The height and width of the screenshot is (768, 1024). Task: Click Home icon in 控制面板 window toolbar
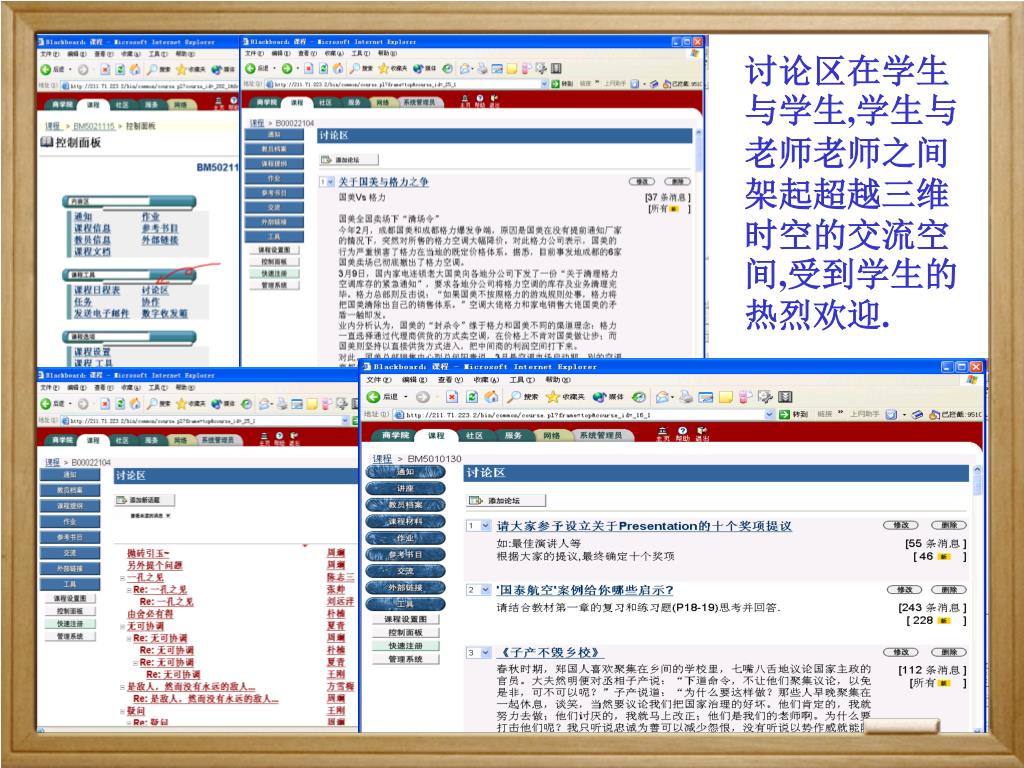[x=135, y=69]
